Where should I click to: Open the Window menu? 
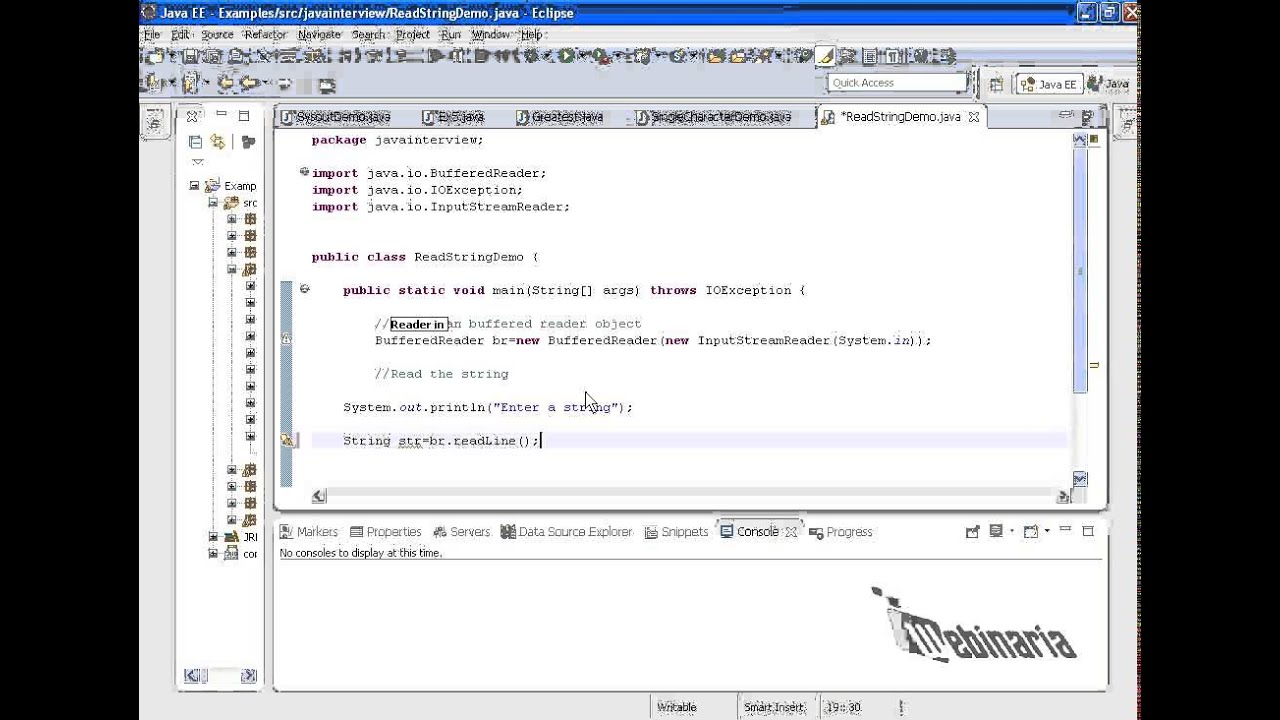(490, 34)
